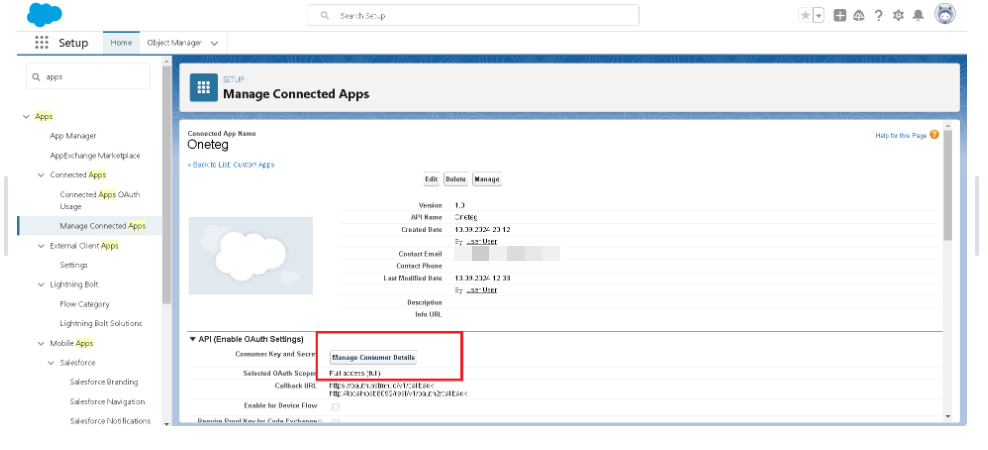Click the Salesforce cloud logo
The image size is (988, 450).
[45, 14]
